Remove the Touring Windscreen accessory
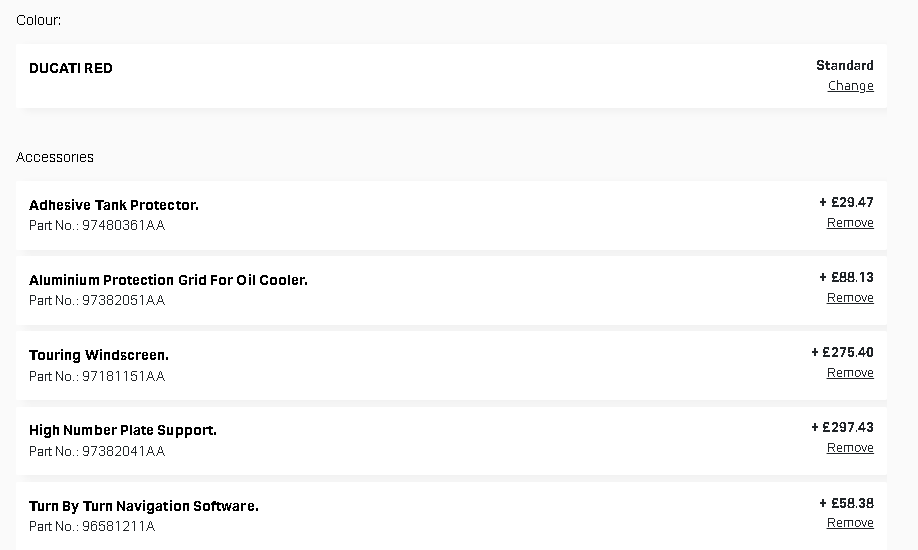This screenshot has width=918, height=550. pyautogui.click(x=850, y=373)
